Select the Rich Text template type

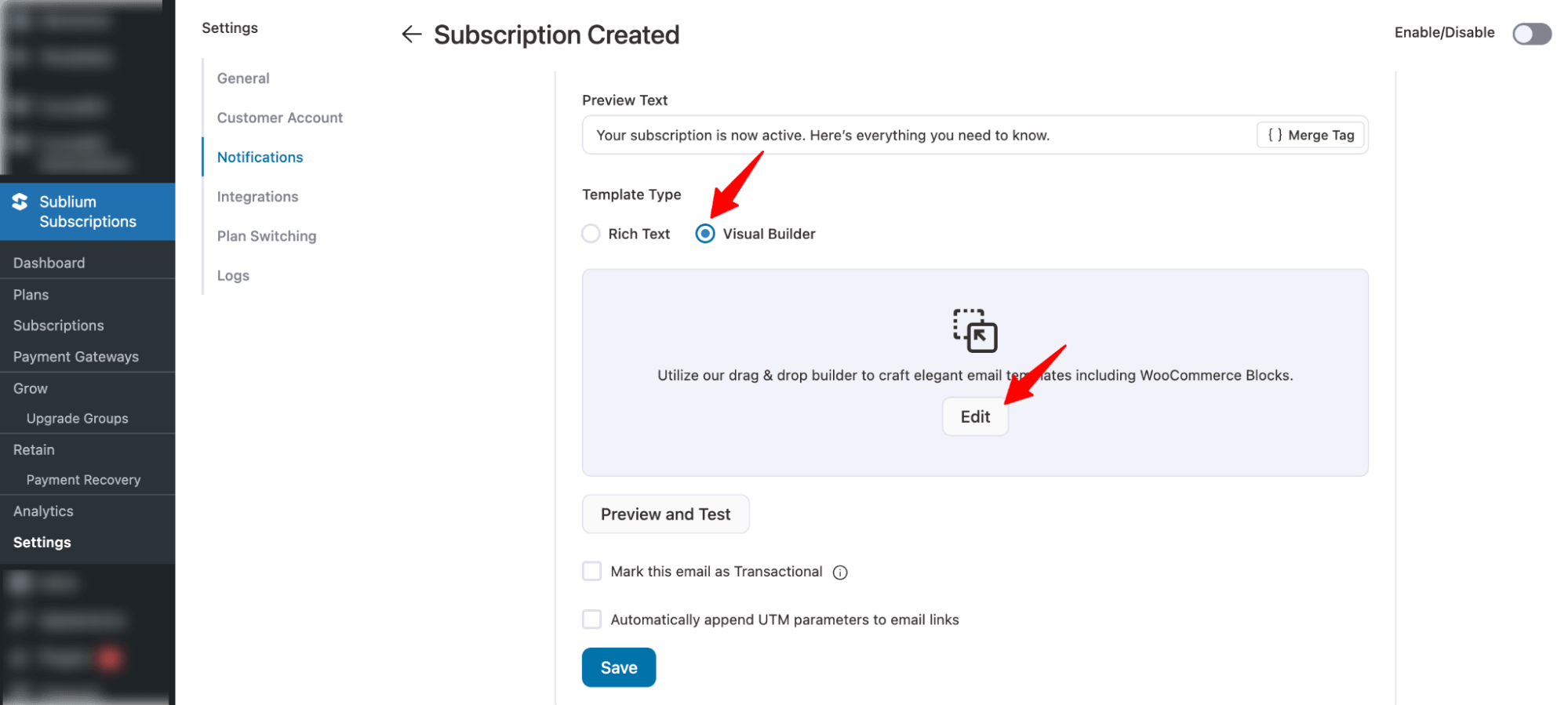(591, 233)
